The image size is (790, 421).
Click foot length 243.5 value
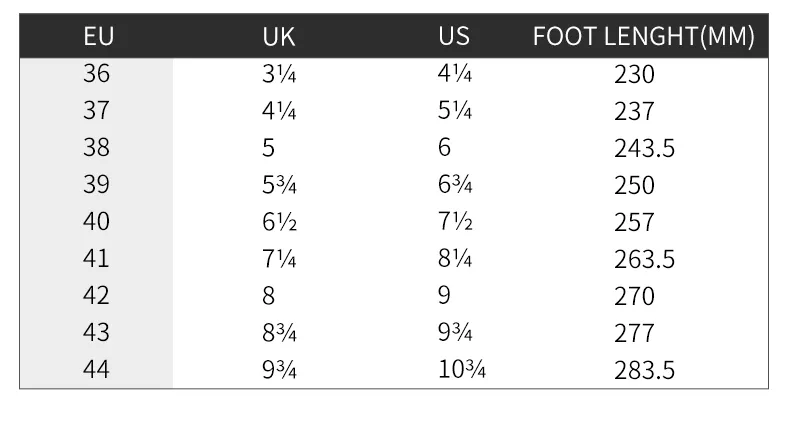[x=644, y=149]
